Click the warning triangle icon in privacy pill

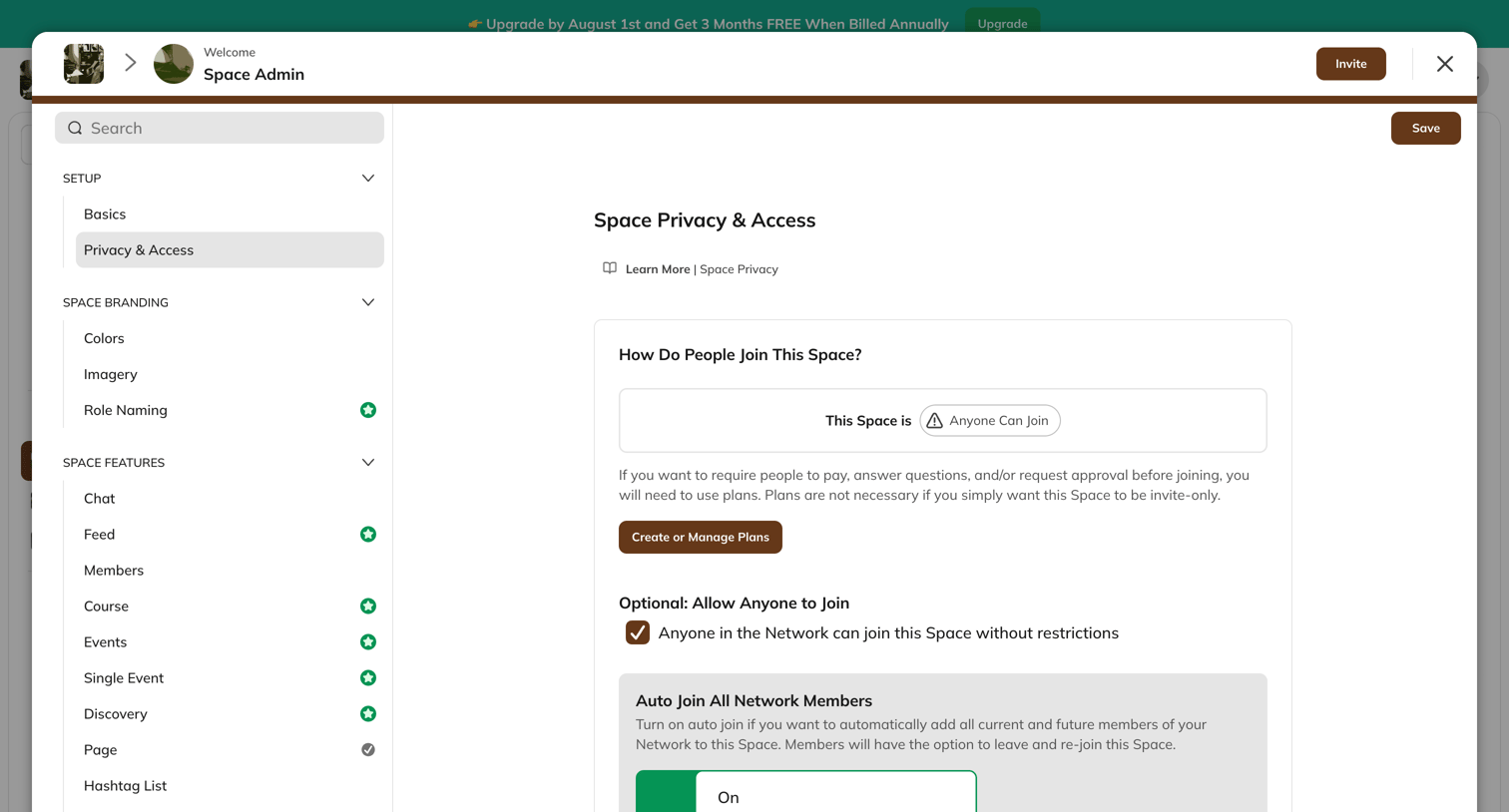pos(934,421)
